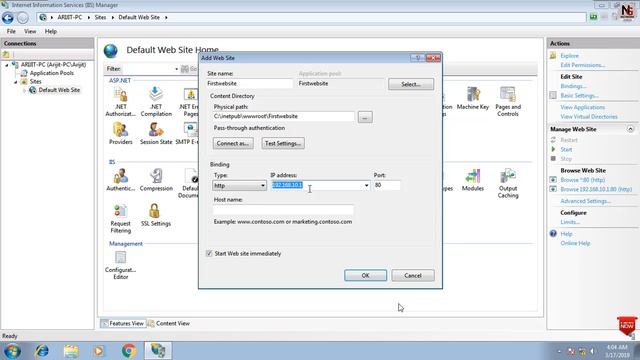The height and width of the screenshot is (360, 640).
Task: Click the Limits... link
Action: pyautogui.click(x=570, y=222)
